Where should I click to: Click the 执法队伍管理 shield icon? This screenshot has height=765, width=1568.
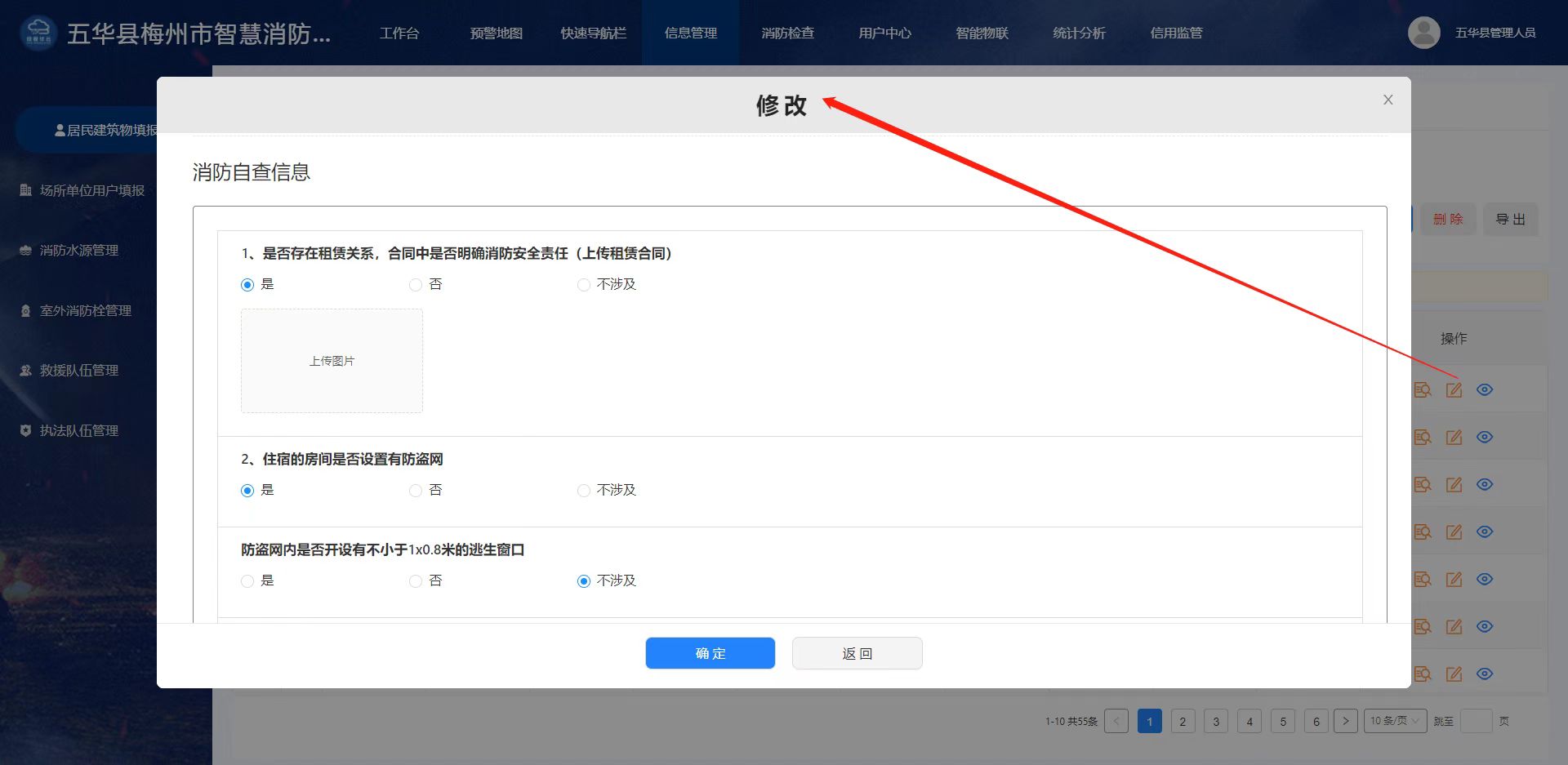pyautogui.click(x=25, y=430)
